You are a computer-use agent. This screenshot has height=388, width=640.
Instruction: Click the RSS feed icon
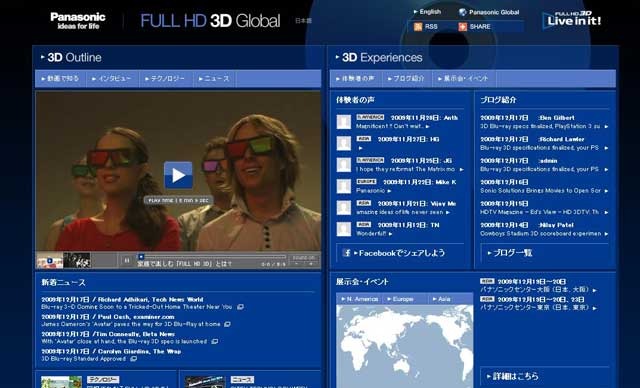(418, 27)
